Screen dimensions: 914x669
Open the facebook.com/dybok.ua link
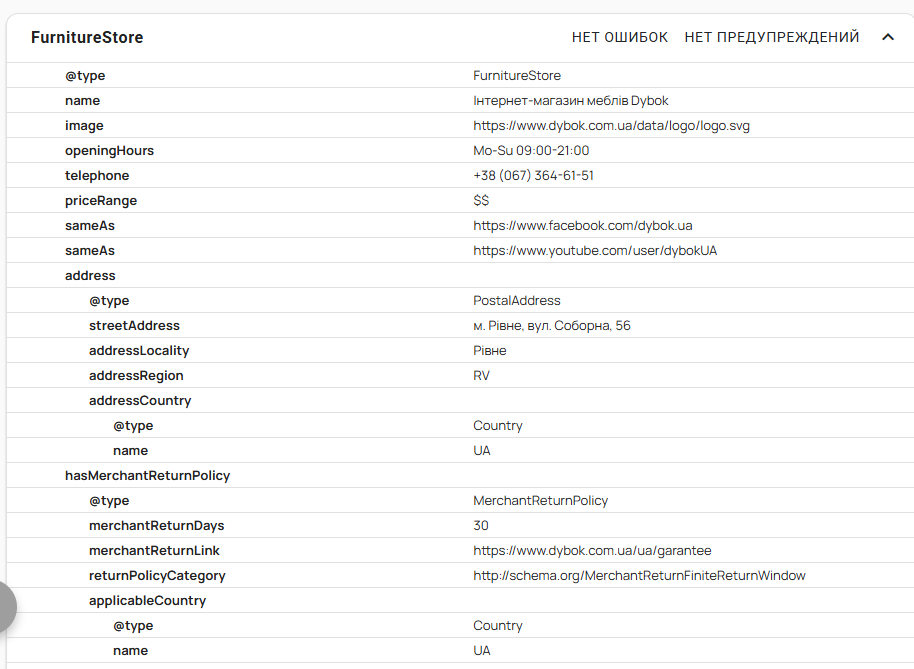coord(583,226)
